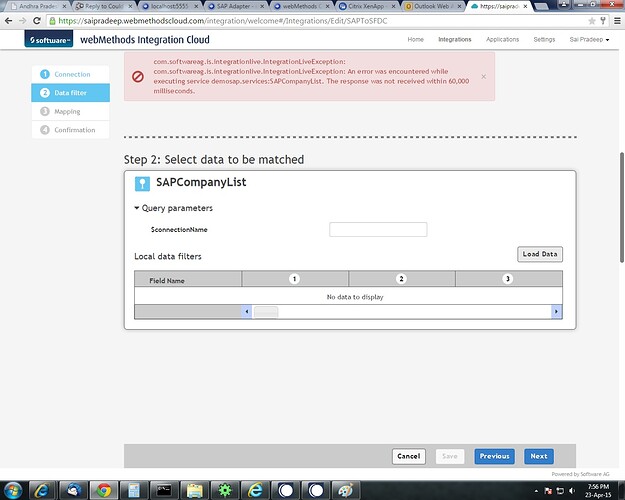The height and width of the screenshot is (500, 625).
Task: Switch to the localhost:5555 browser tab
Action: pos(169,6)
